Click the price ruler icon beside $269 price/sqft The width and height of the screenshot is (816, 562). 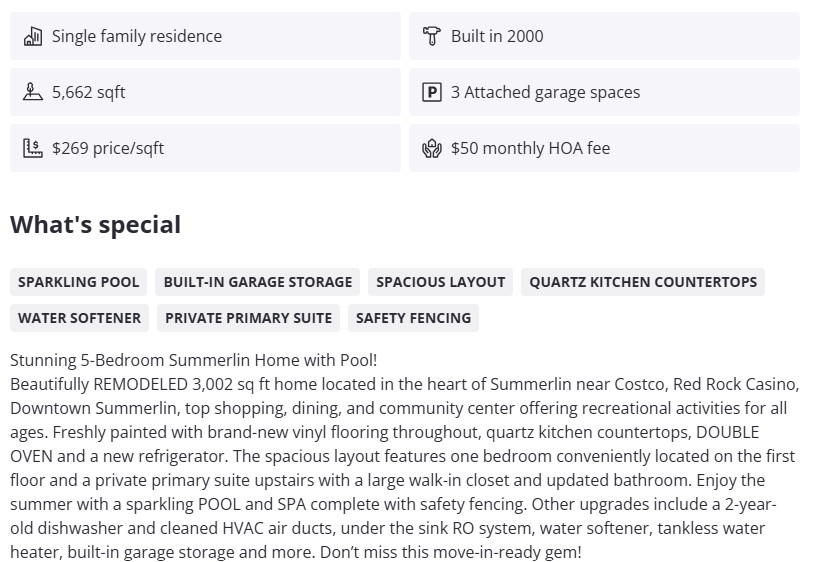click(x=33, y=149)
